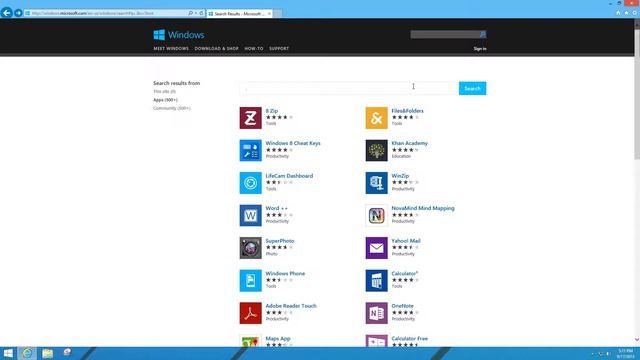Viewport: 640px width, 360px height.
Task: Filter results by This site
Action: tap(164, 91)
